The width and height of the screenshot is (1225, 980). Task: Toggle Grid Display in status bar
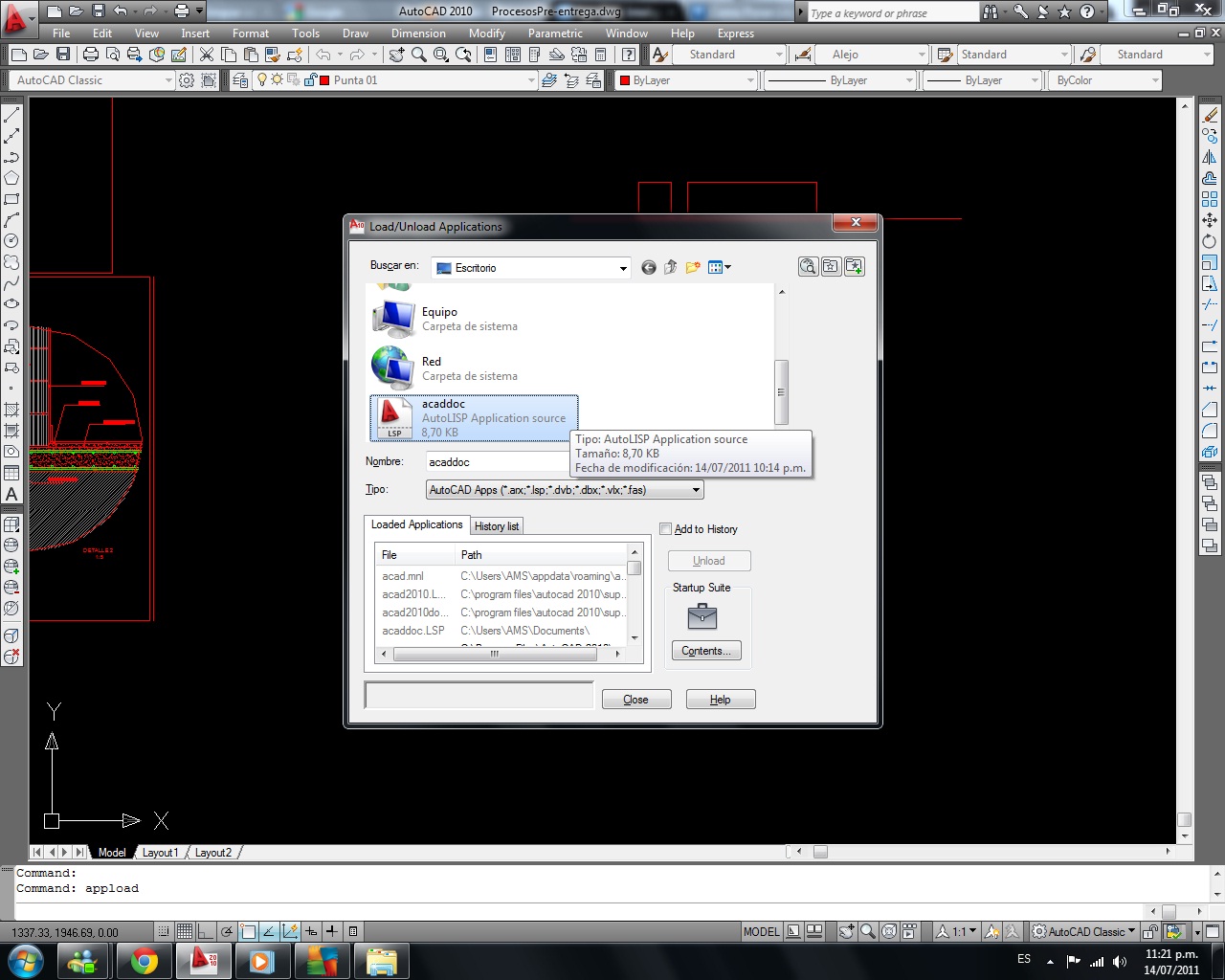pos(185,931)
